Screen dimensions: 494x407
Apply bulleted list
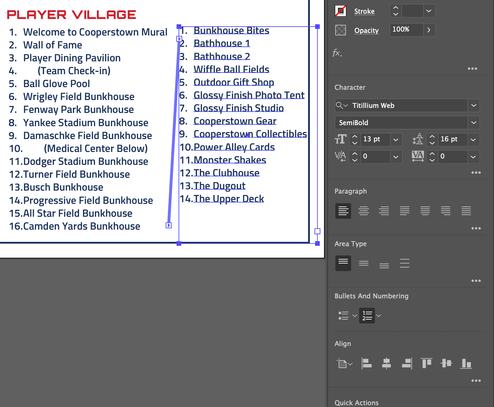[x=344, y=315]
